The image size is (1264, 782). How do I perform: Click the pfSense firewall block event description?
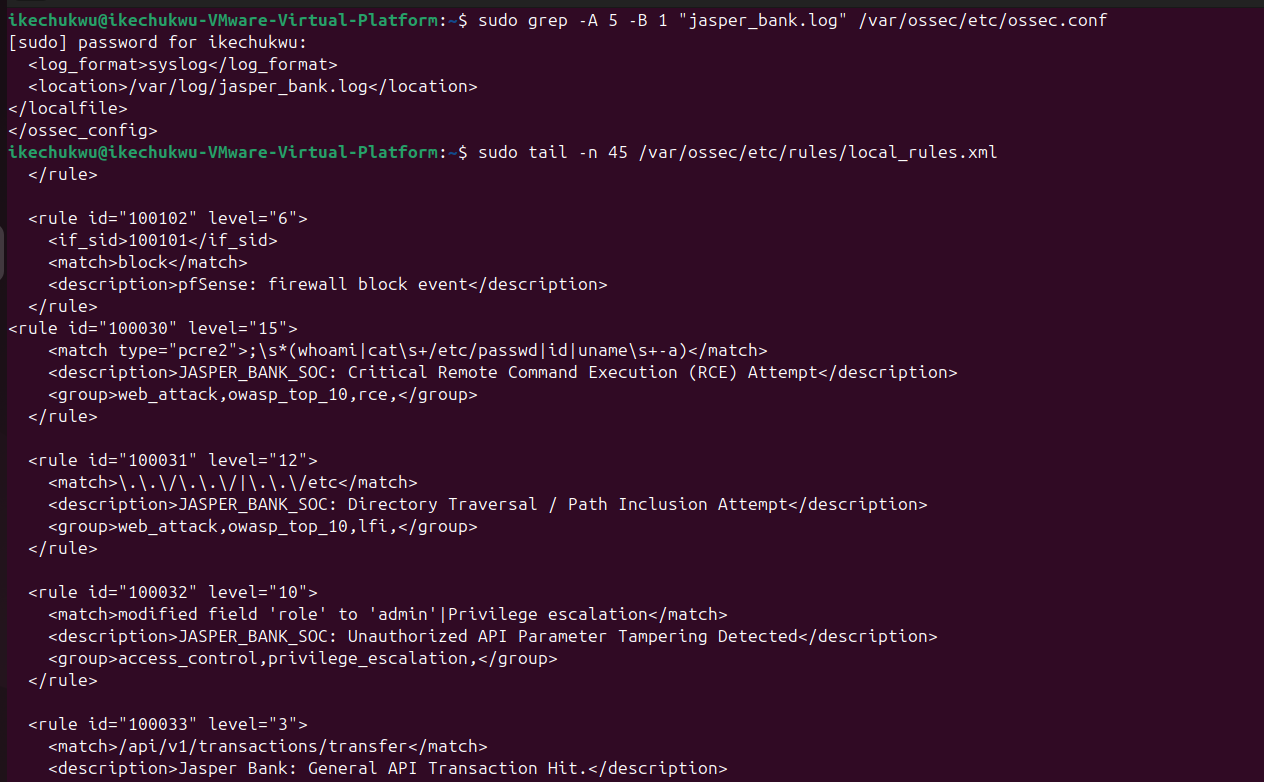tap(328, 284)
